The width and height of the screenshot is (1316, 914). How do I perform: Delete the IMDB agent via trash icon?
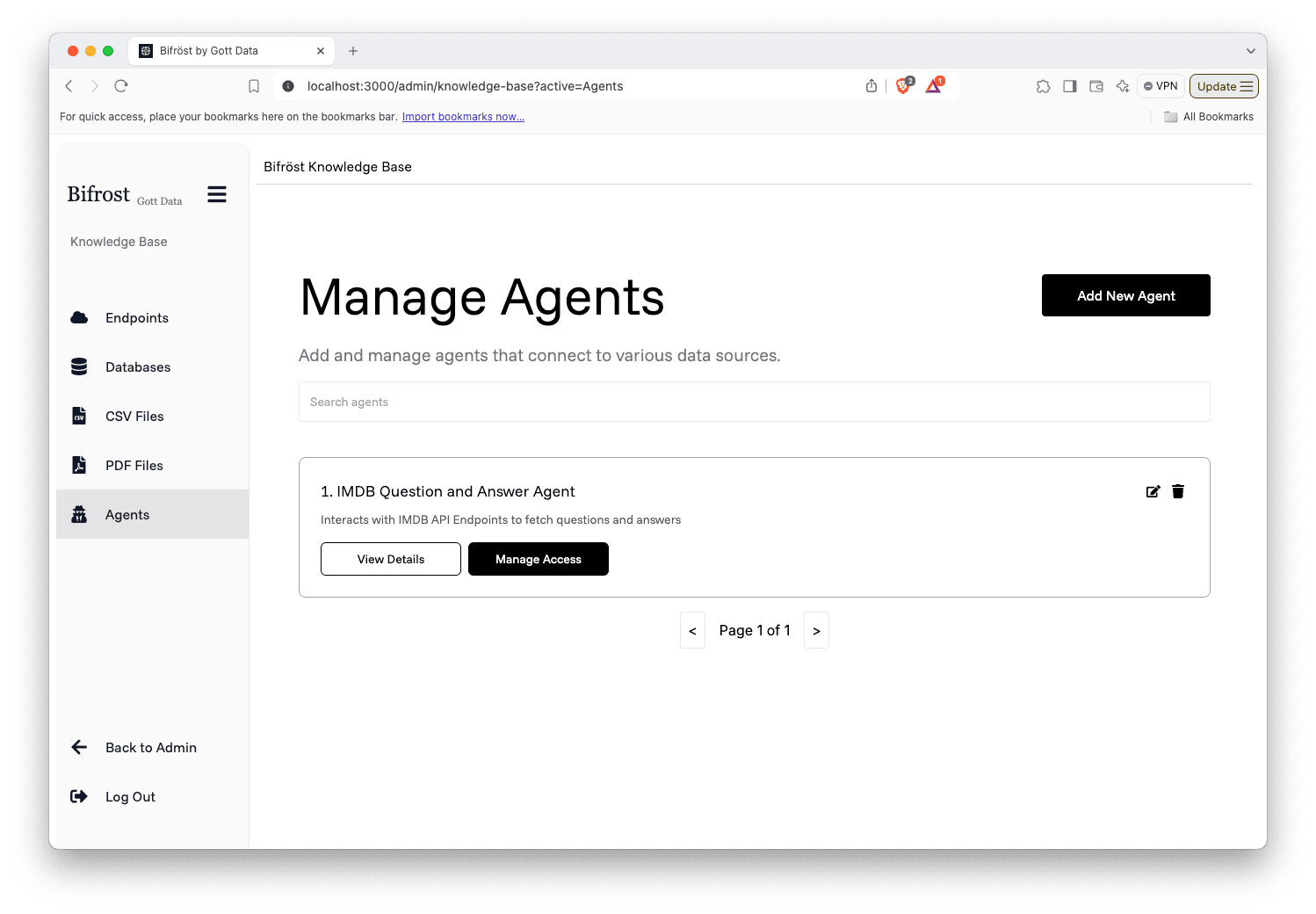1178,491
